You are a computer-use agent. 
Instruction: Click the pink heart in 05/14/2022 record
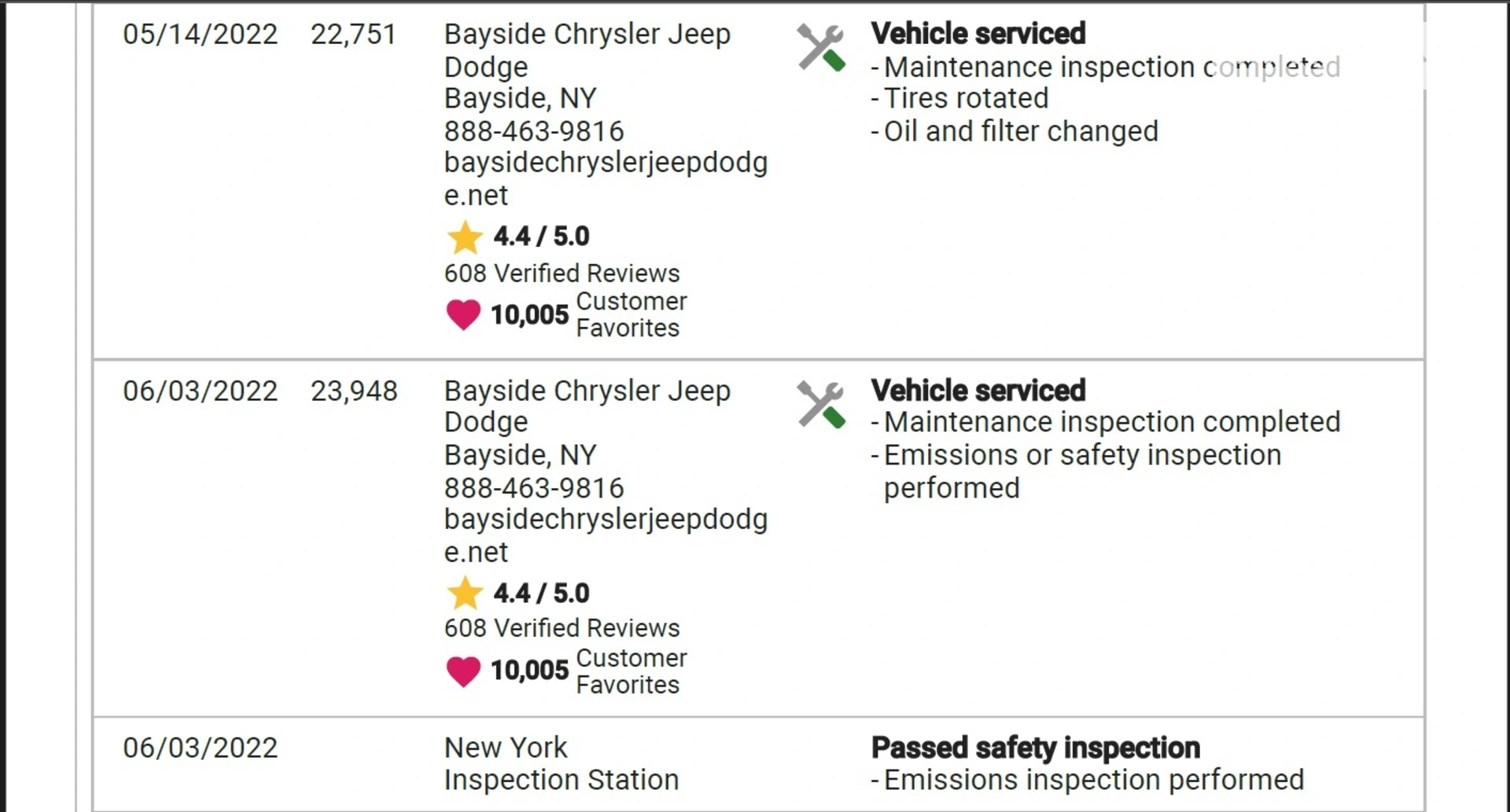coord(463,314)
